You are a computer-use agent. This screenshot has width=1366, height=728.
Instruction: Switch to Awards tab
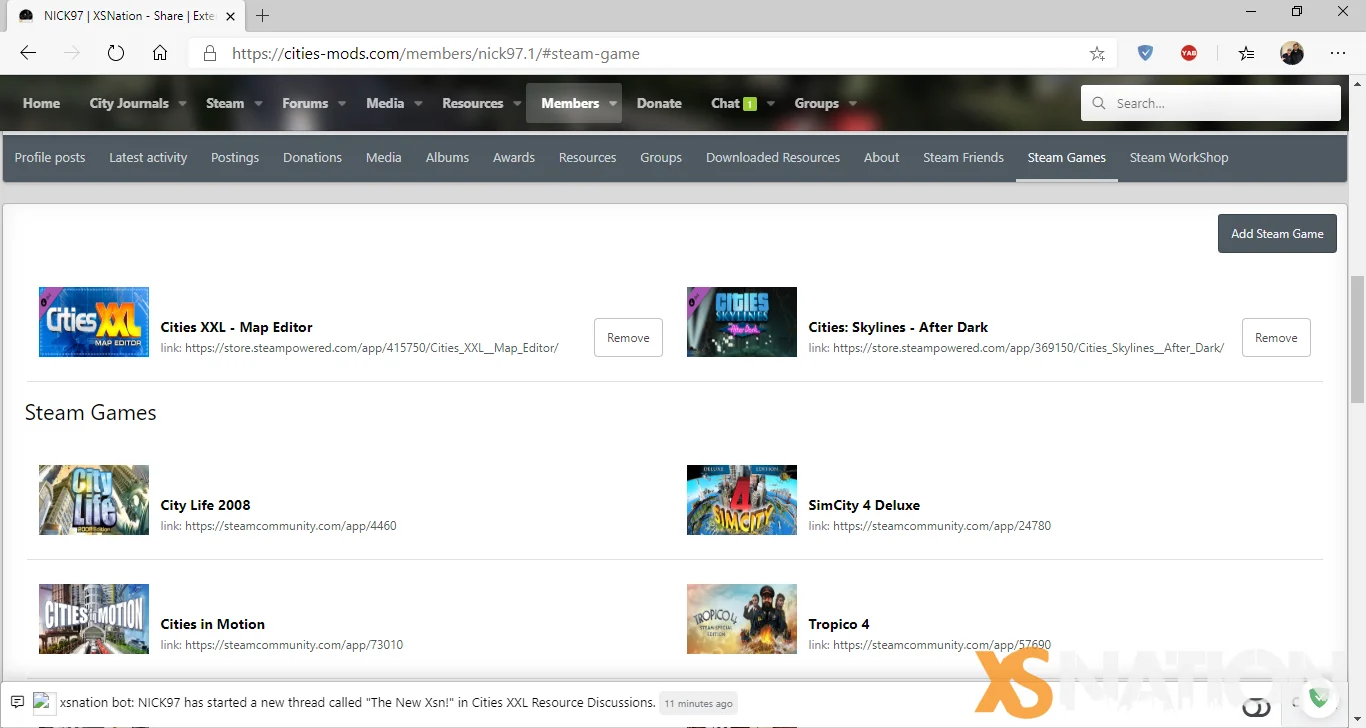point(514,157)
